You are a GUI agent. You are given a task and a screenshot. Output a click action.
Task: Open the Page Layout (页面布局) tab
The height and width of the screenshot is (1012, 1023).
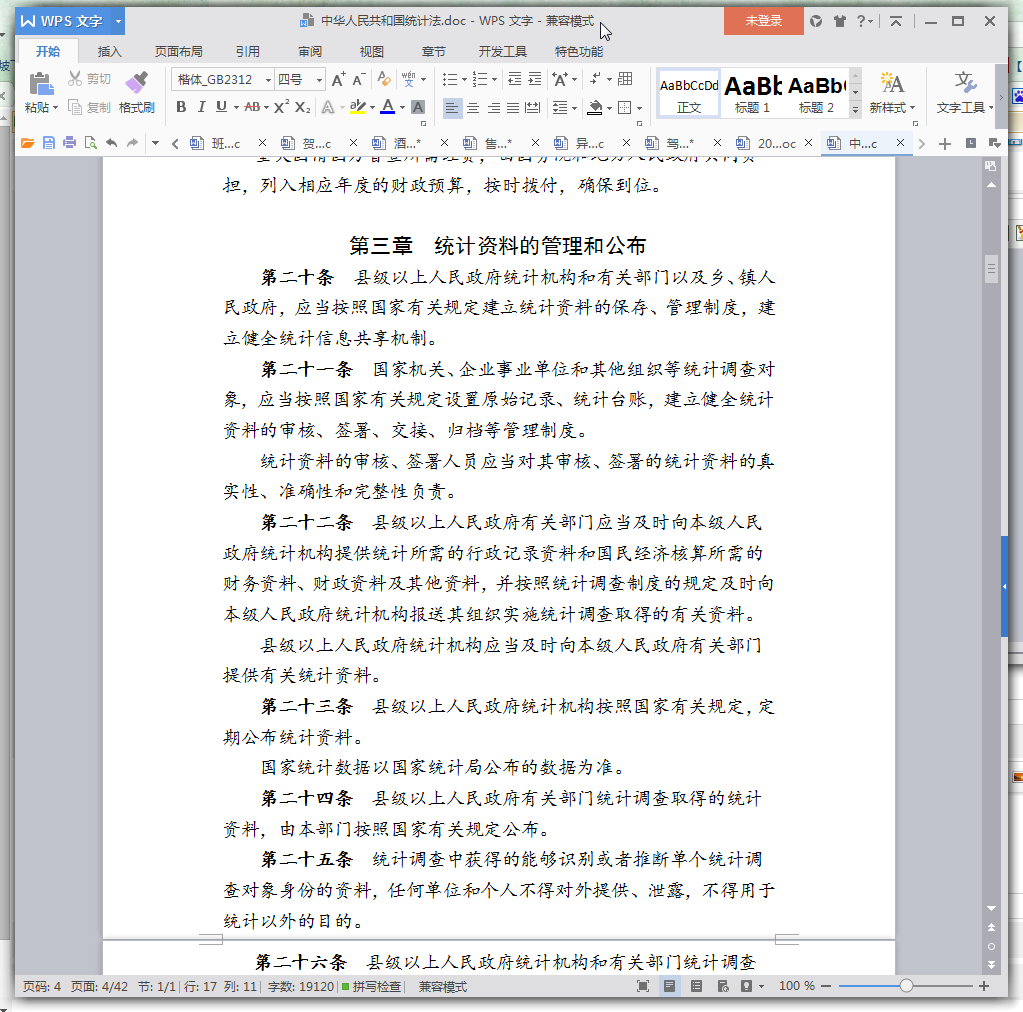pyautogui.click(x=178, y=52)
